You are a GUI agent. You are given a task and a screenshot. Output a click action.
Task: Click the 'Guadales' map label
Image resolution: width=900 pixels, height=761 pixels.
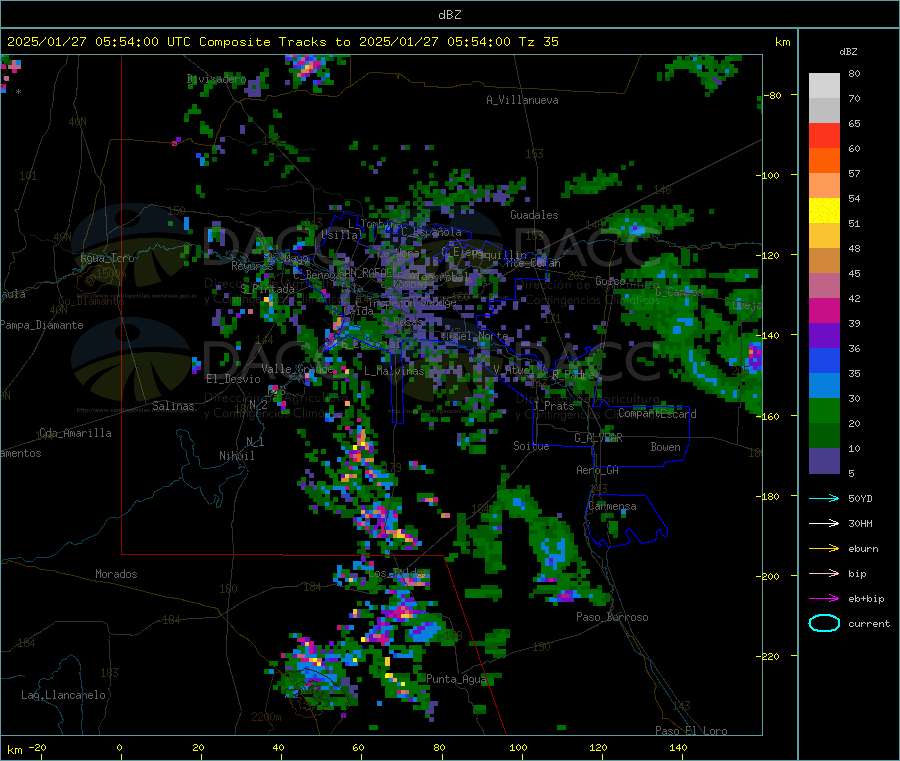534,215
